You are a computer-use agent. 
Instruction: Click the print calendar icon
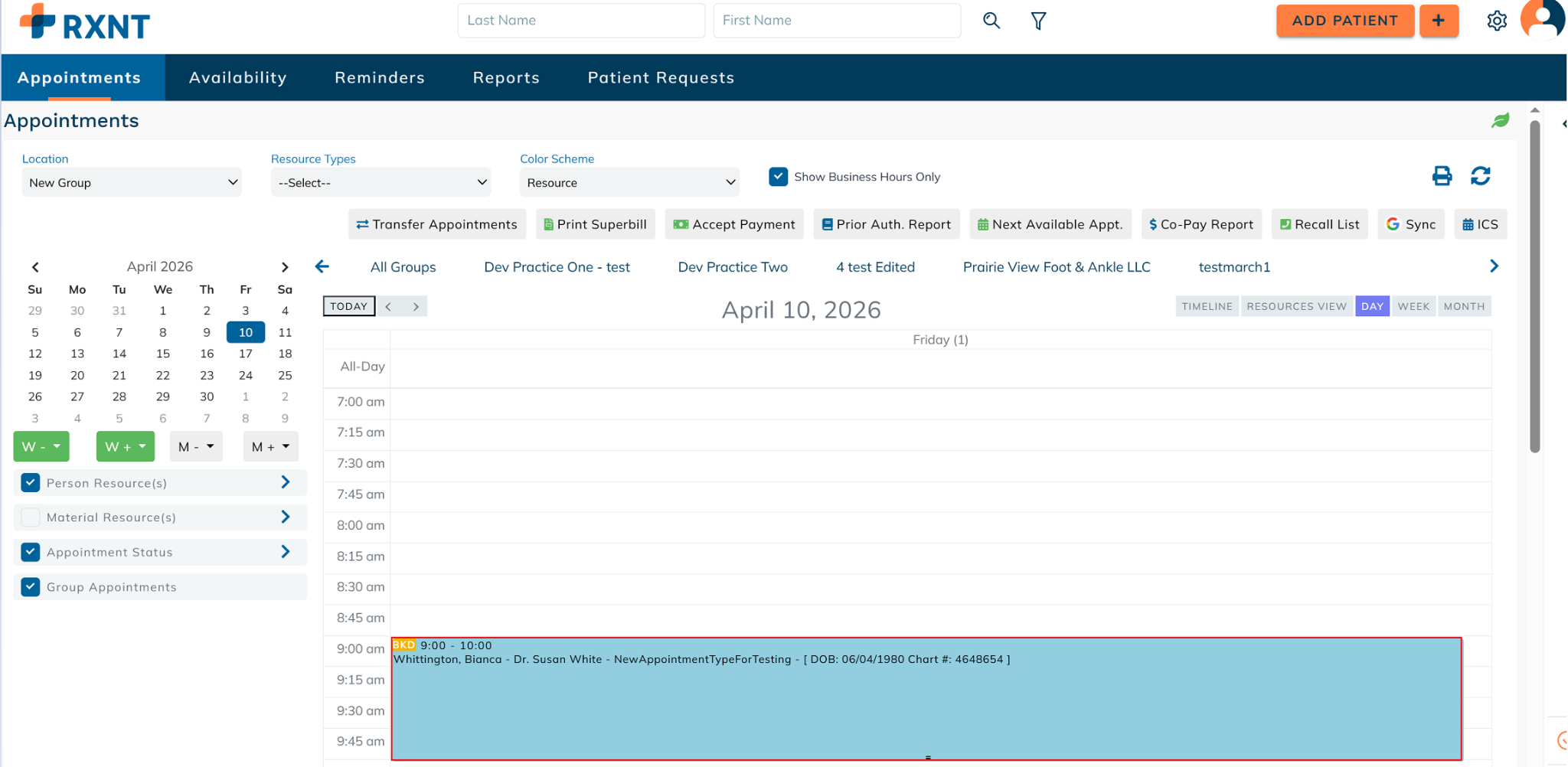tap(1442, 176)
